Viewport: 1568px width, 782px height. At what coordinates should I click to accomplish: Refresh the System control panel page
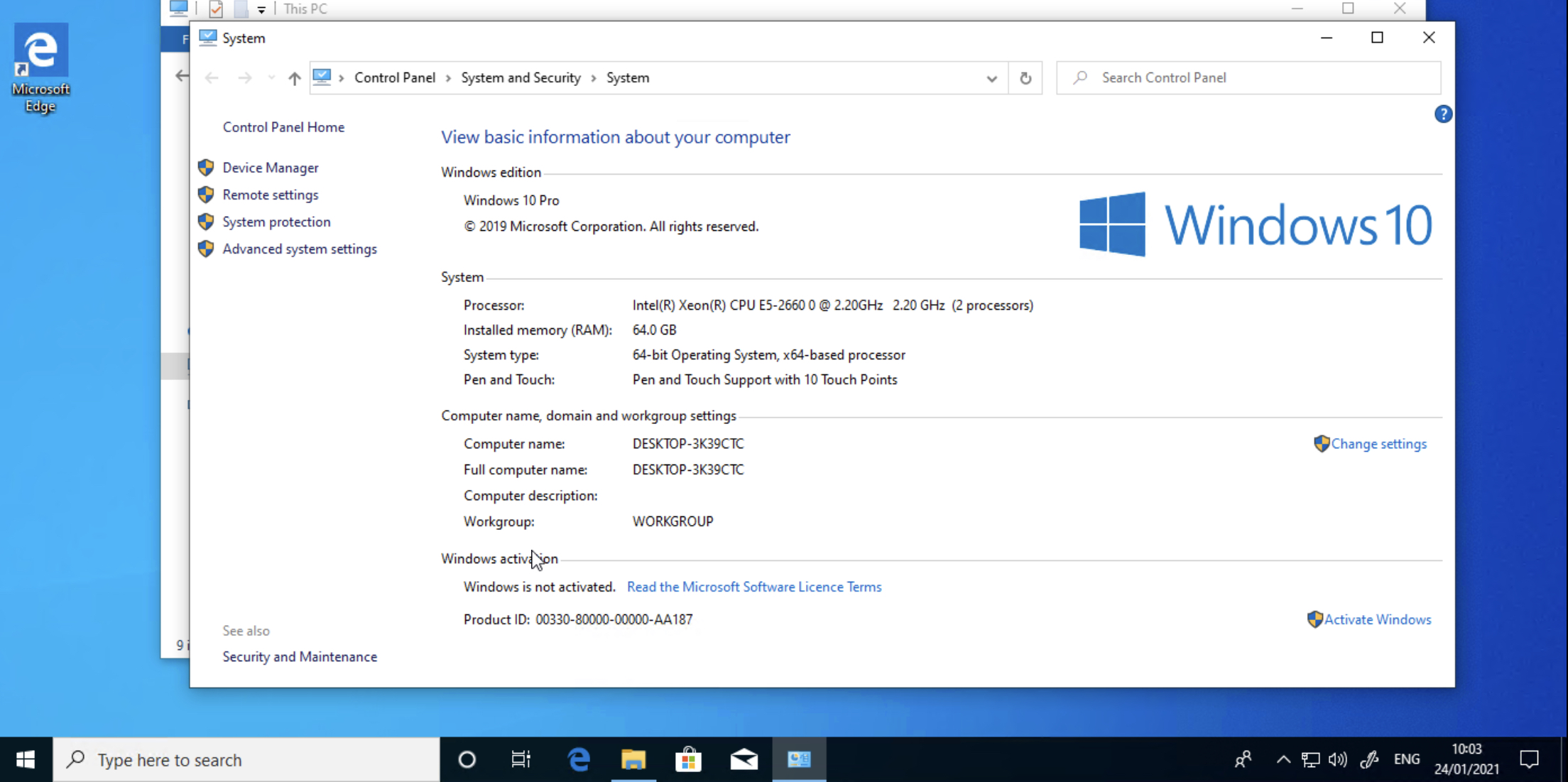[x=1025, y=78]
